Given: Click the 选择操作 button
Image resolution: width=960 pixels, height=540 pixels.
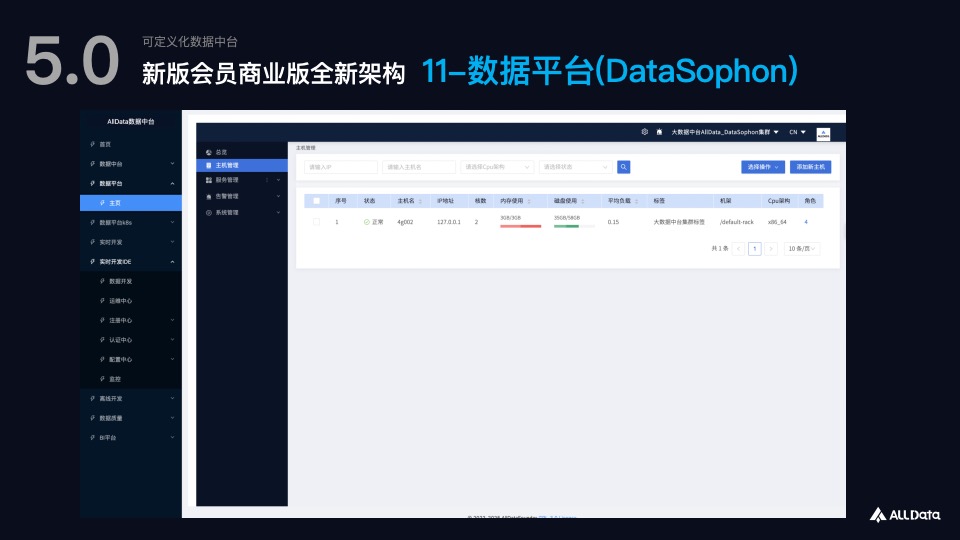Looking at the screenshot, I should point(763,167).
